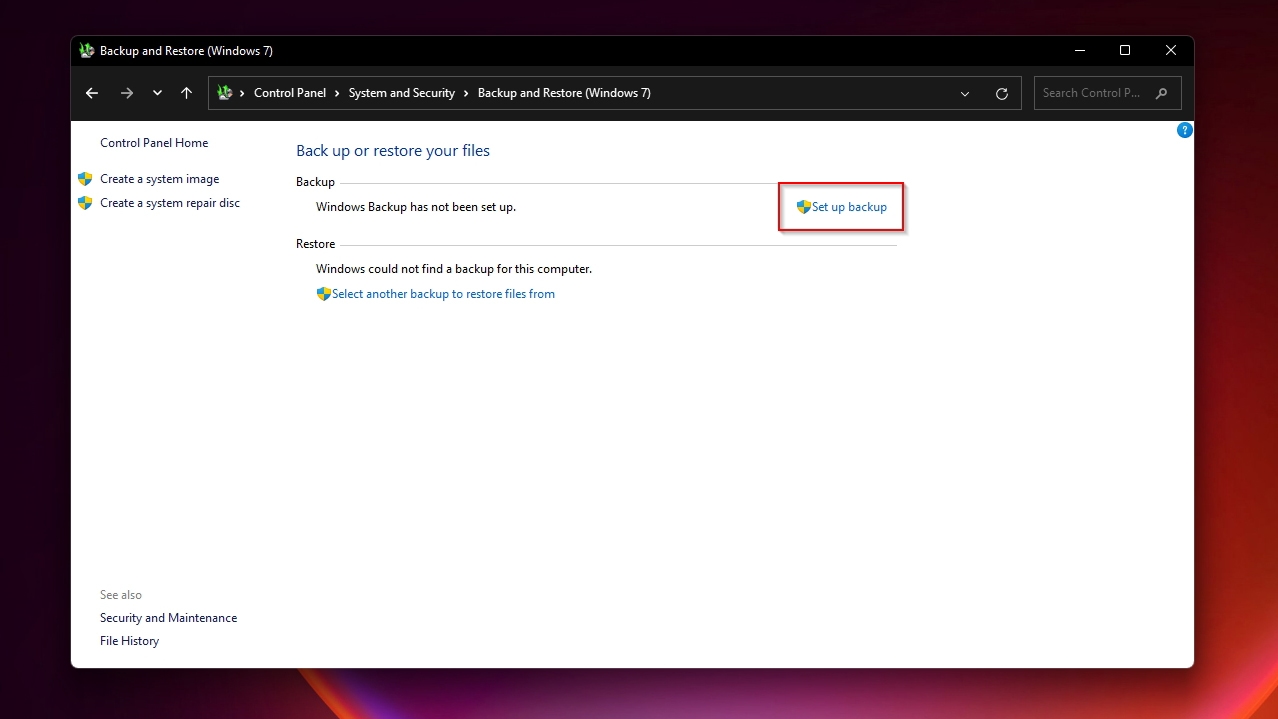Expand the chevron after System and Security
Image resolution: width=1278 pixels, height=719 pixels.
[x=467, y=93]
